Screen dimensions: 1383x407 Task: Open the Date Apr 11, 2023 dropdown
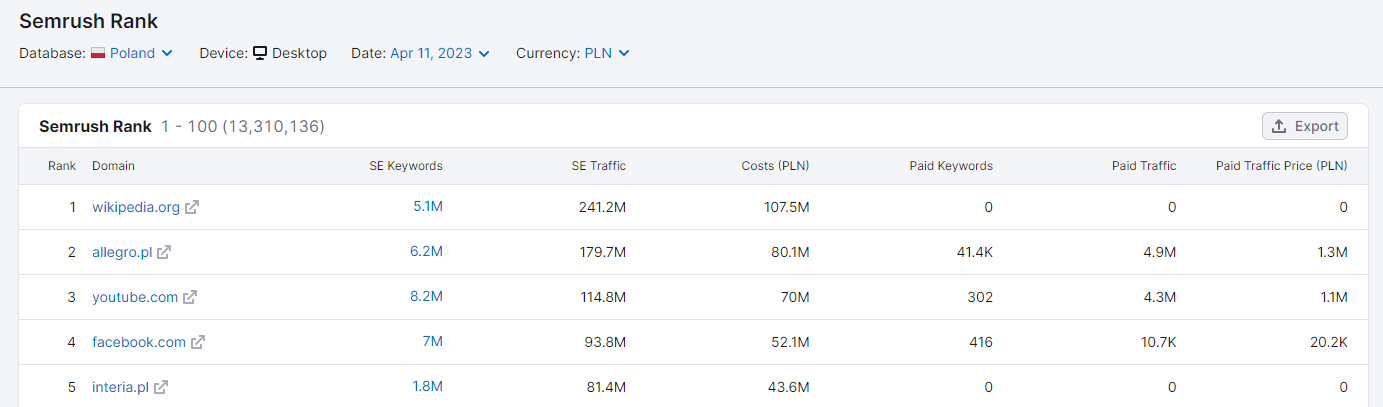pos(440,53)
